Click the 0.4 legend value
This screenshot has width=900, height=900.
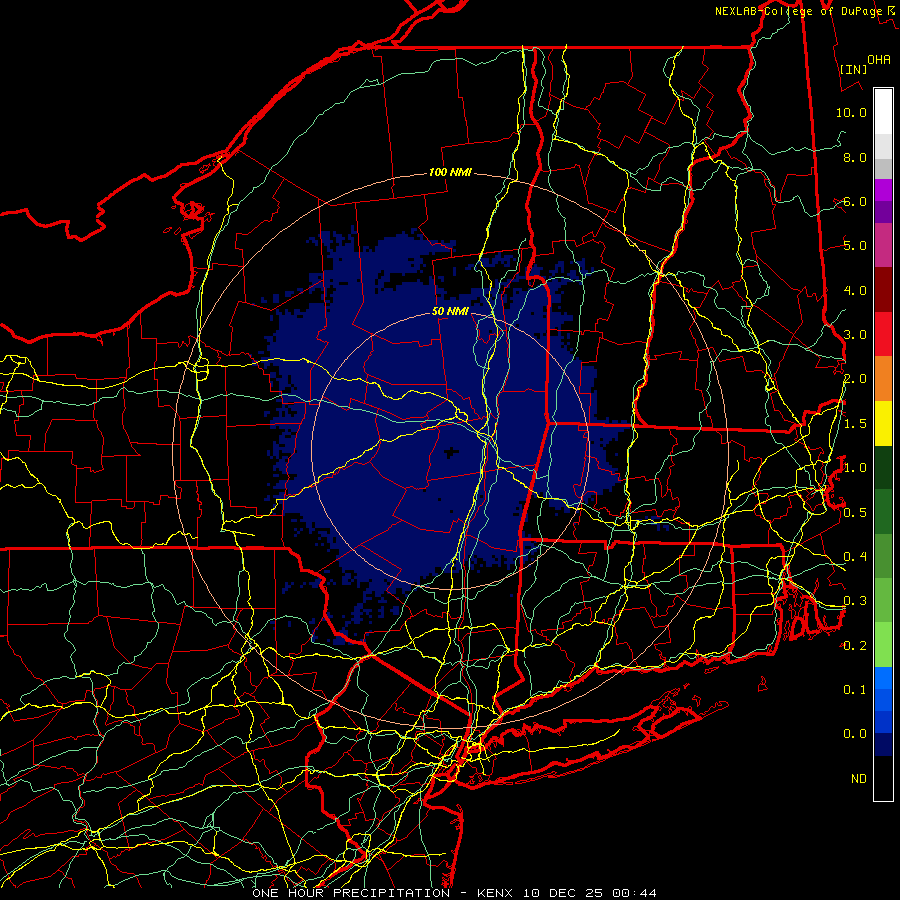(855, 557)
